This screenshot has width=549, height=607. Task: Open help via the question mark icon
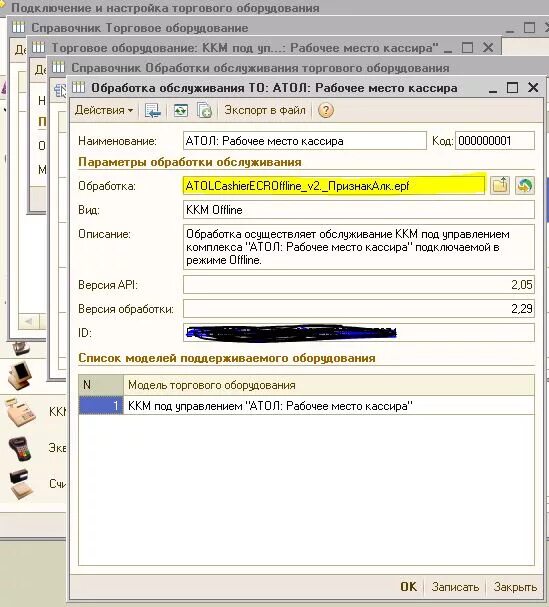(326, 110)
